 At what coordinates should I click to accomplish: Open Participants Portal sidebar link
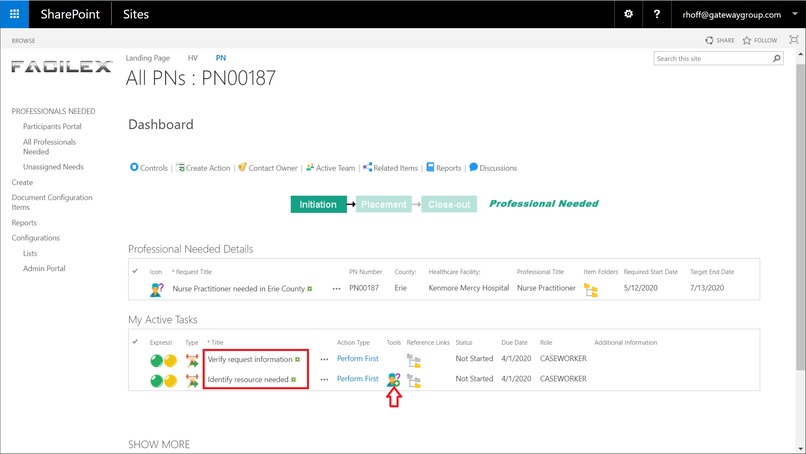tap(52, 126)
